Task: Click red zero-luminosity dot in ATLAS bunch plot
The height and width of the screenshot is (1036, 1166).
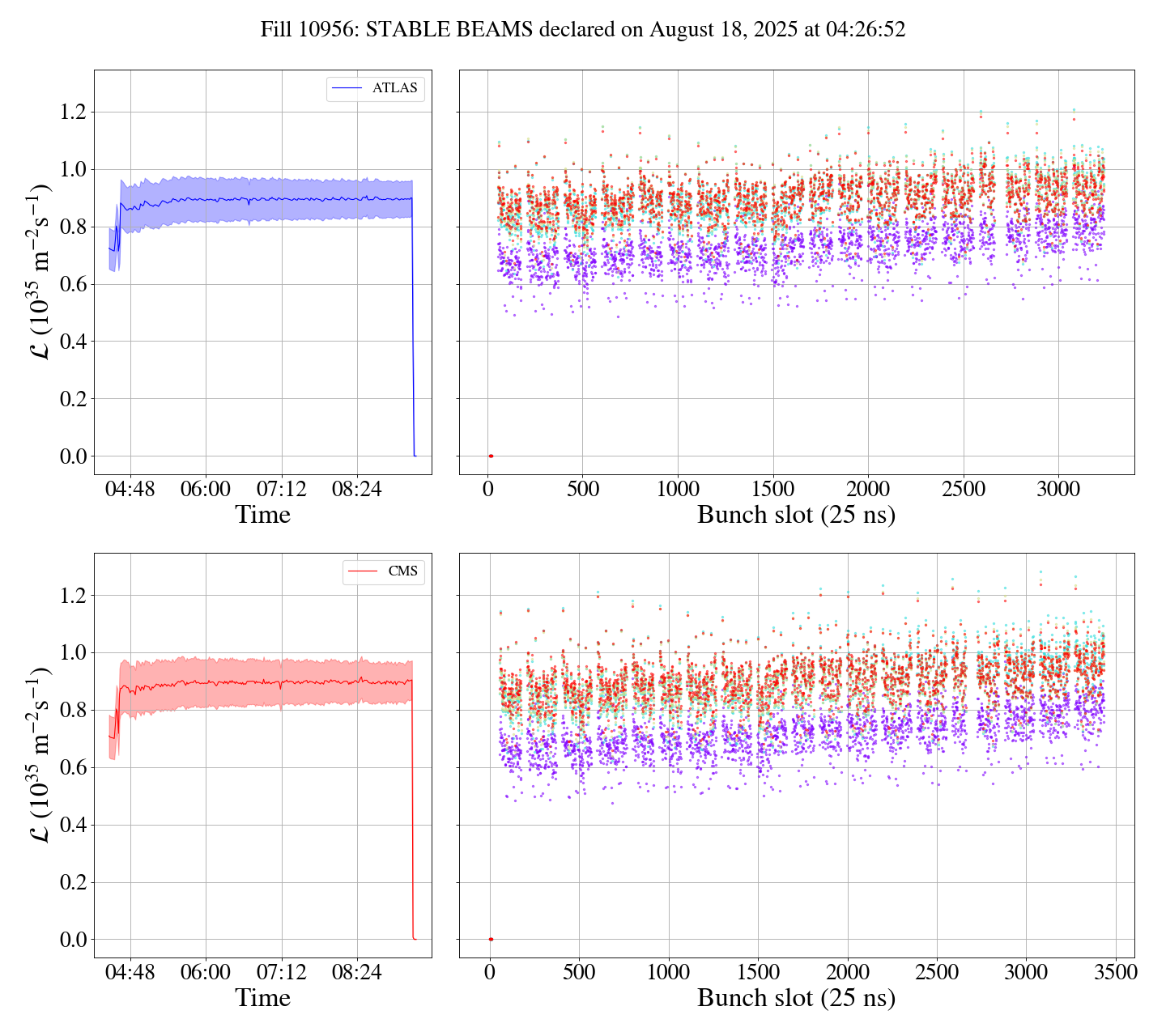Action: 491,456
